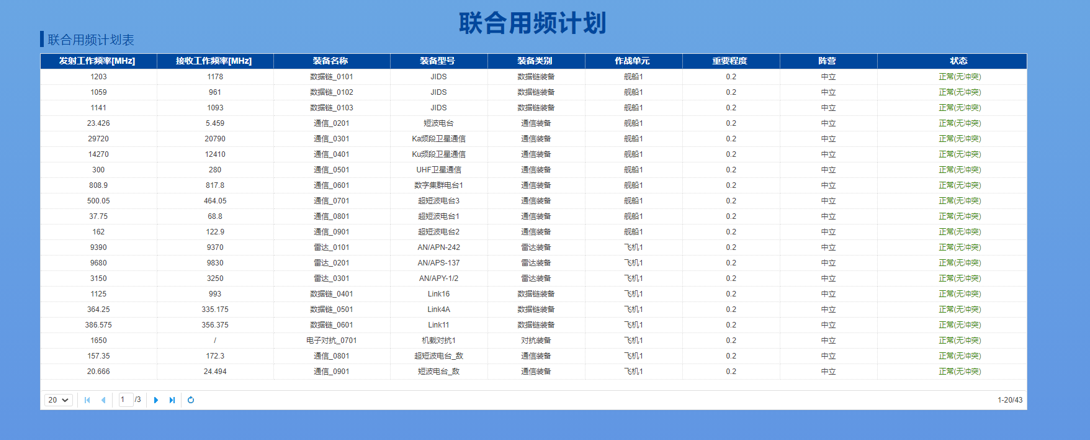This screenshot has width=1090, height=440.
Task: Open the page size dropdown showing 20
Action: 58,400
